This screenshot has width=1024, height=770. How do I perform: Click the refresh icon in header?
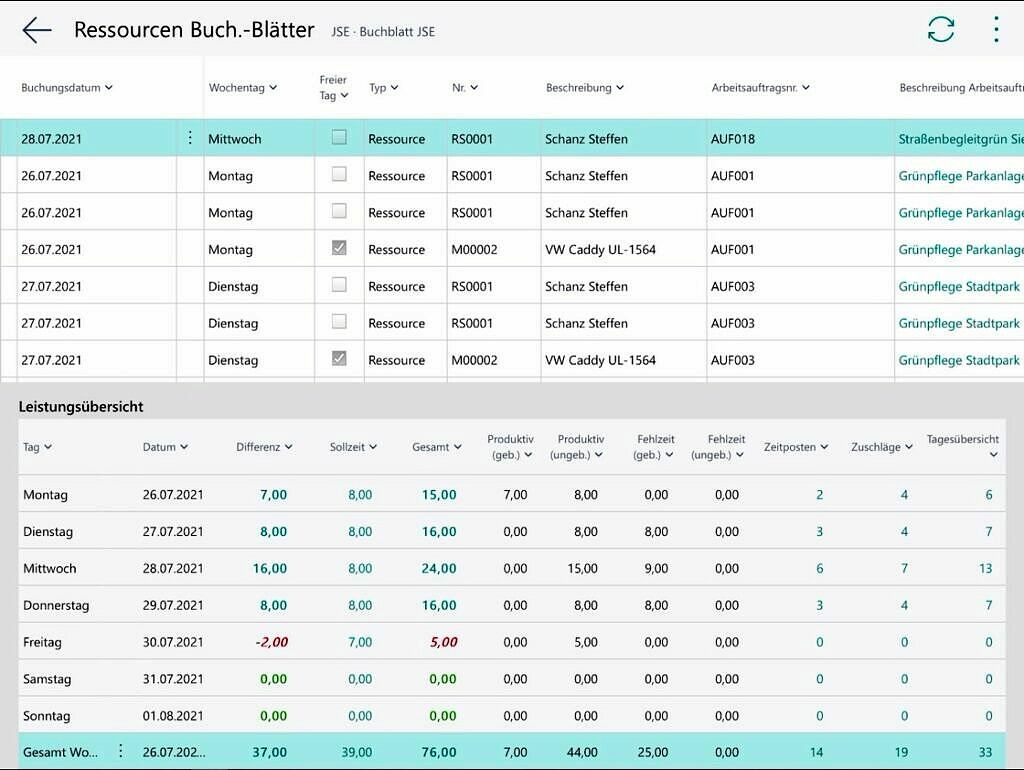(x=940, y=30)
